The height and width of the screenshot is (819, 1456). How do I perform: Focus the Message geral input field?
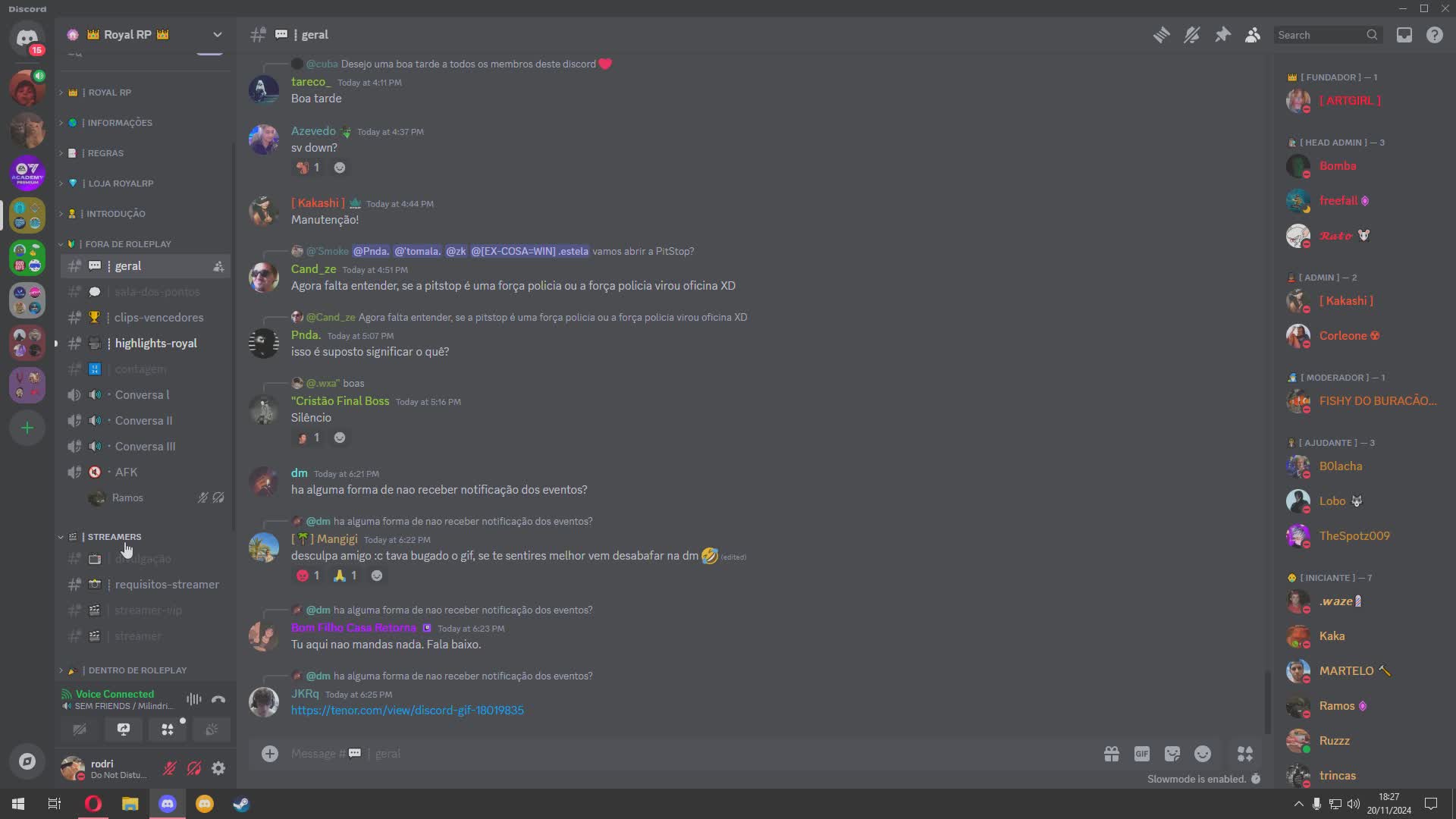[x=682, y=754]
